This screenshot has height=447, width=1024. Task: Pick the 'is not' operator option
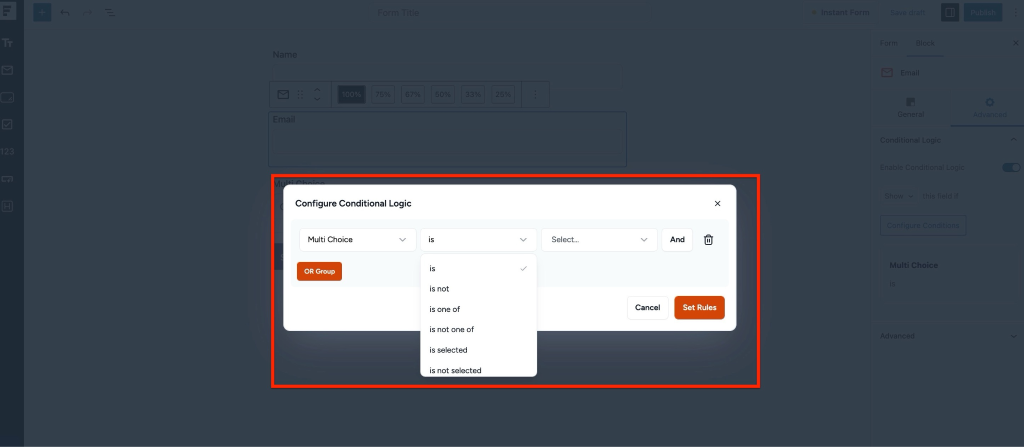click(440, 289)
